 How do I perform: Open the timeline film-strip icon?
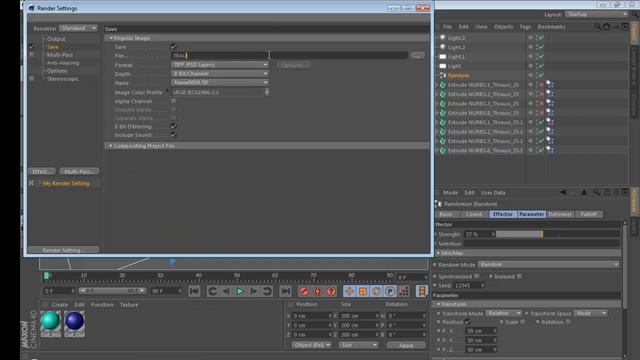(x=422, y=291)
